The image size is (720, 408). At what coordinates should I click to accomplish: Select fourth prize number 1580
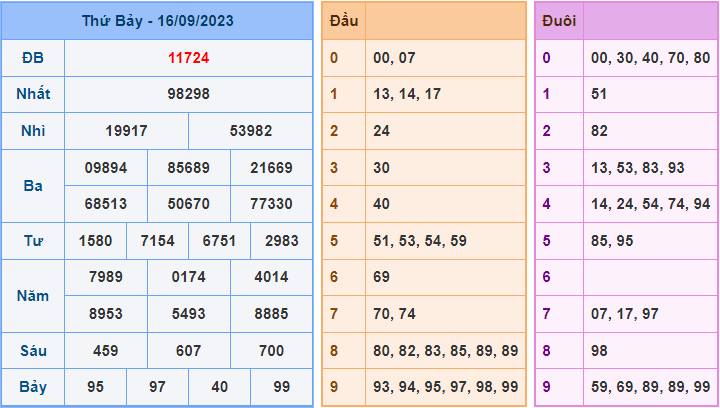point(95,240)
